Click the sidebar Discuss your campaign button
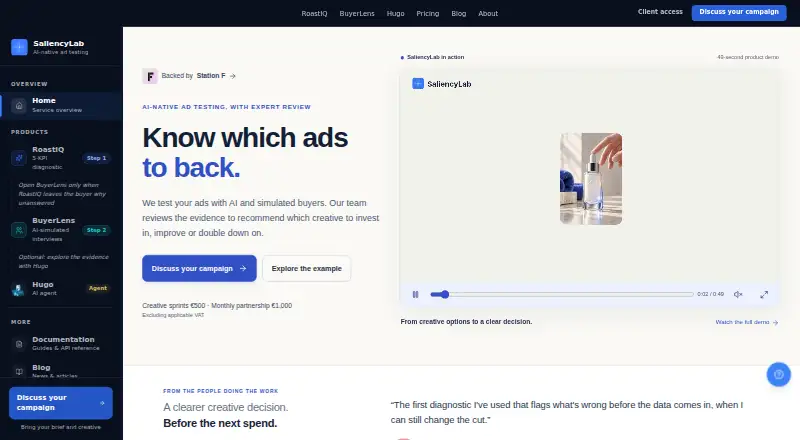The height and width of the screenshot is (440, 800). click(61, 403)
